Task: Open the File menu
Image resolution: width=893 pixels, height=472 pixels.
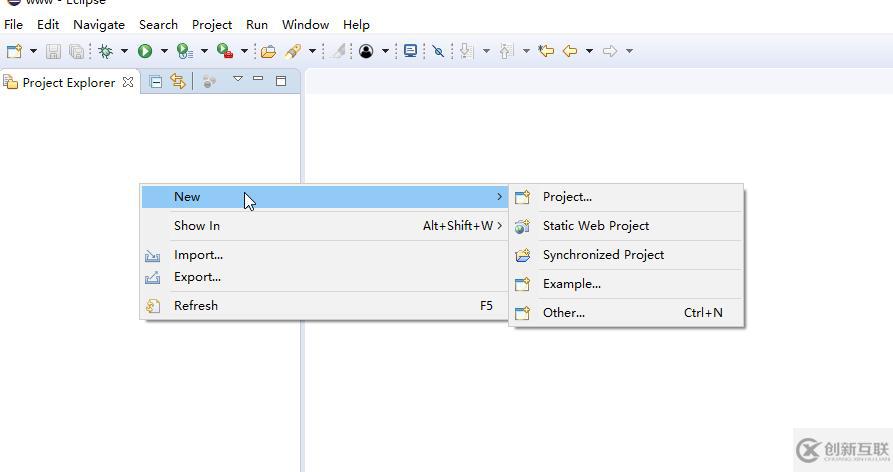Action: (13, 25)
